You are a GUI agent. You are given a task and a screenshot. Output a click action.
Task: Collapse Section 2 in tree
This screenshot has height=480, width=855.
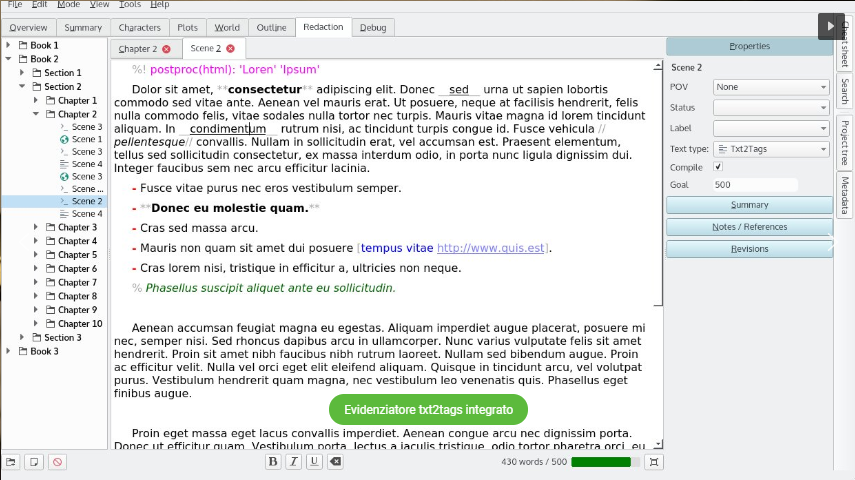[x=22, y=86]
